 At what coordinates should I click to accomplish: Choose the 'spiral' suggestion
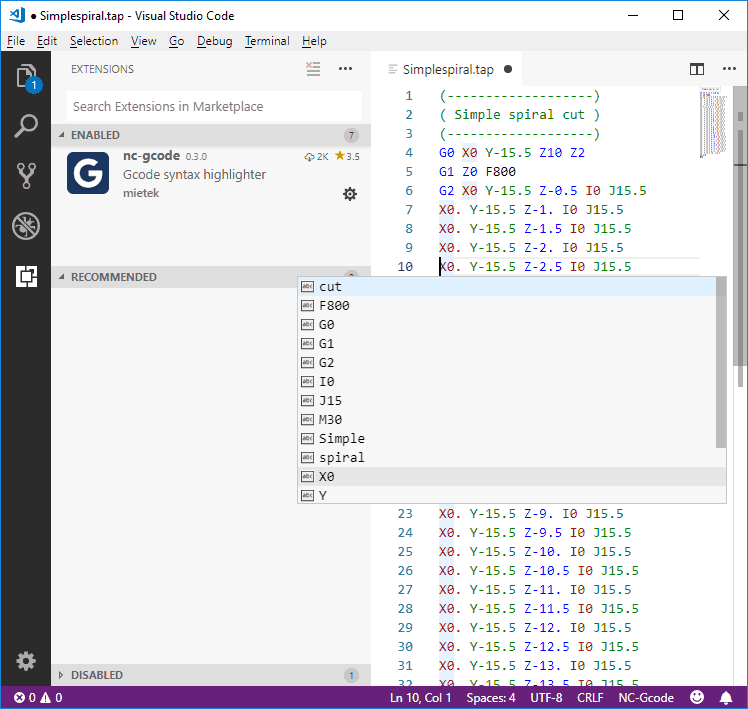pyautogui.click(x=507, y=458)
